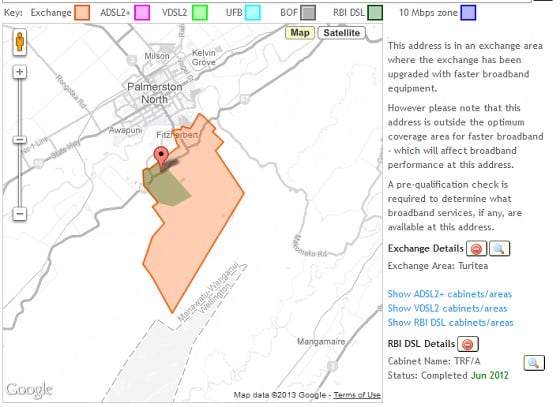Click the VDSL2 green color swatch
Image resolution: width=560 pixels, height=407 pixels.
(x=200, y=13)
